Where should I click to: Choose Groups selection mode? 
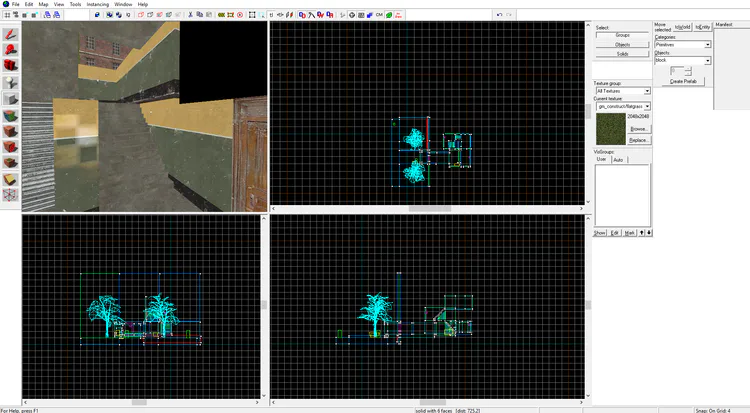[622, 35]
